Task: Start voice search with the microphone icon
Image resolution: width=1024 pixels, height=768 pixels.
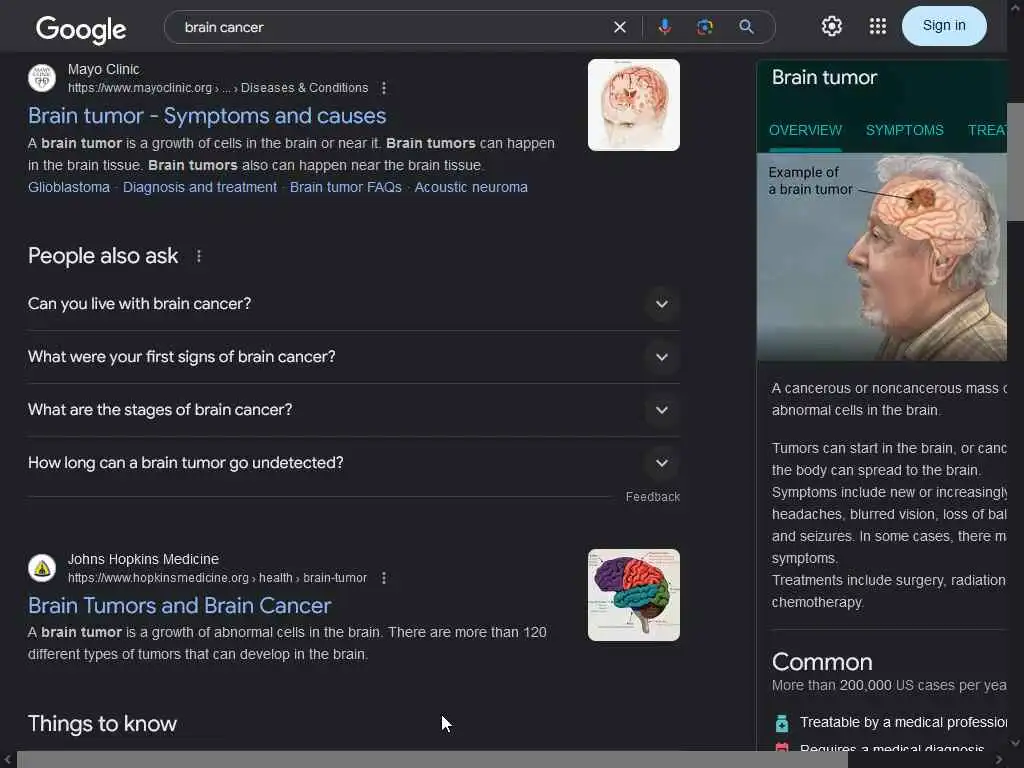Action: coord(664,27)
